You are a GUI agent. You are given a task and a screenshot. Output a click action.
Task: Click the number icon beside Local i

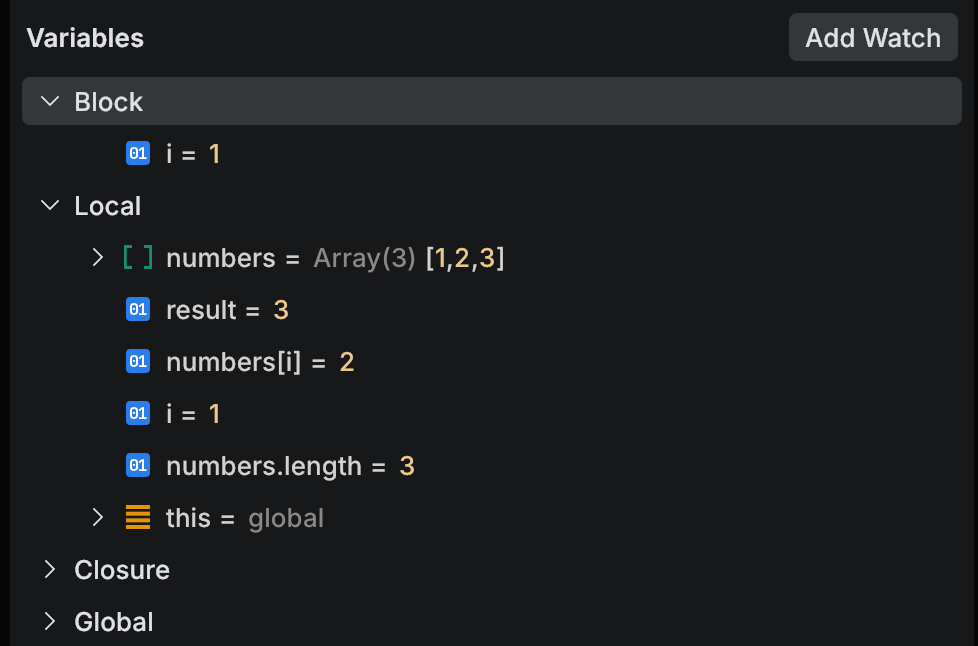point(137,414)
